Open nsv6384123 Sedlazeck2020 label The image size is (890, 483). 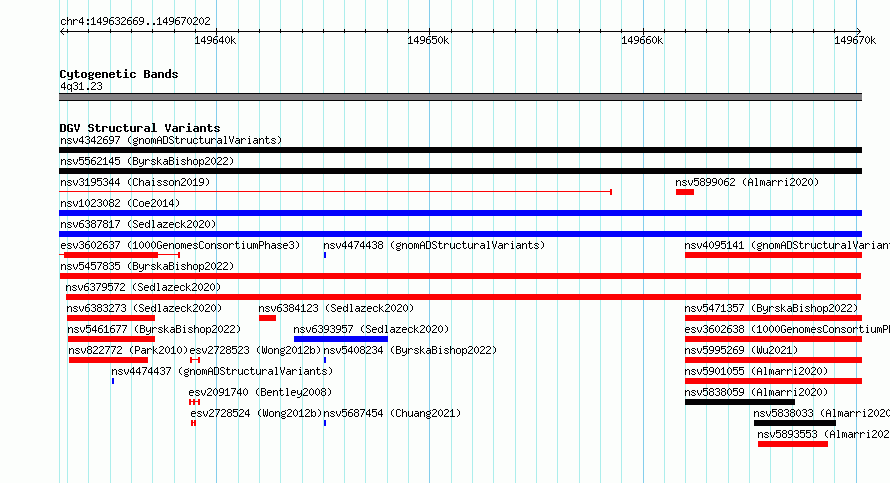336,308
